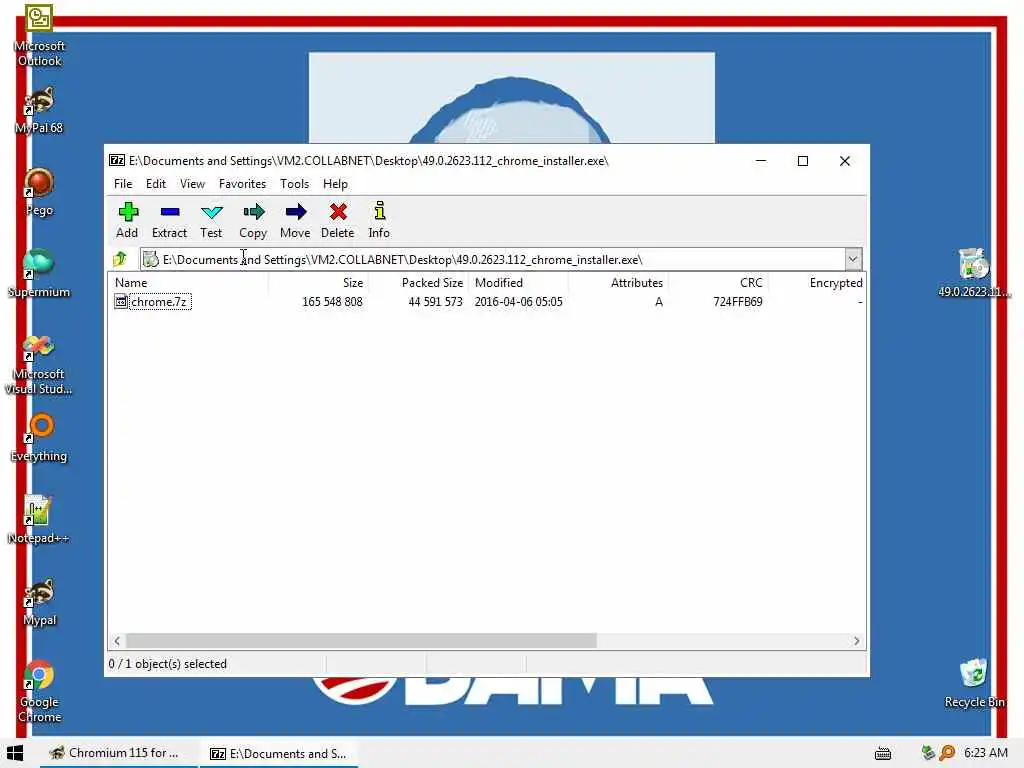Click the 7-Zip taskbar button
Viewport: 1024px width, 768px height.
tap(279, 753)
